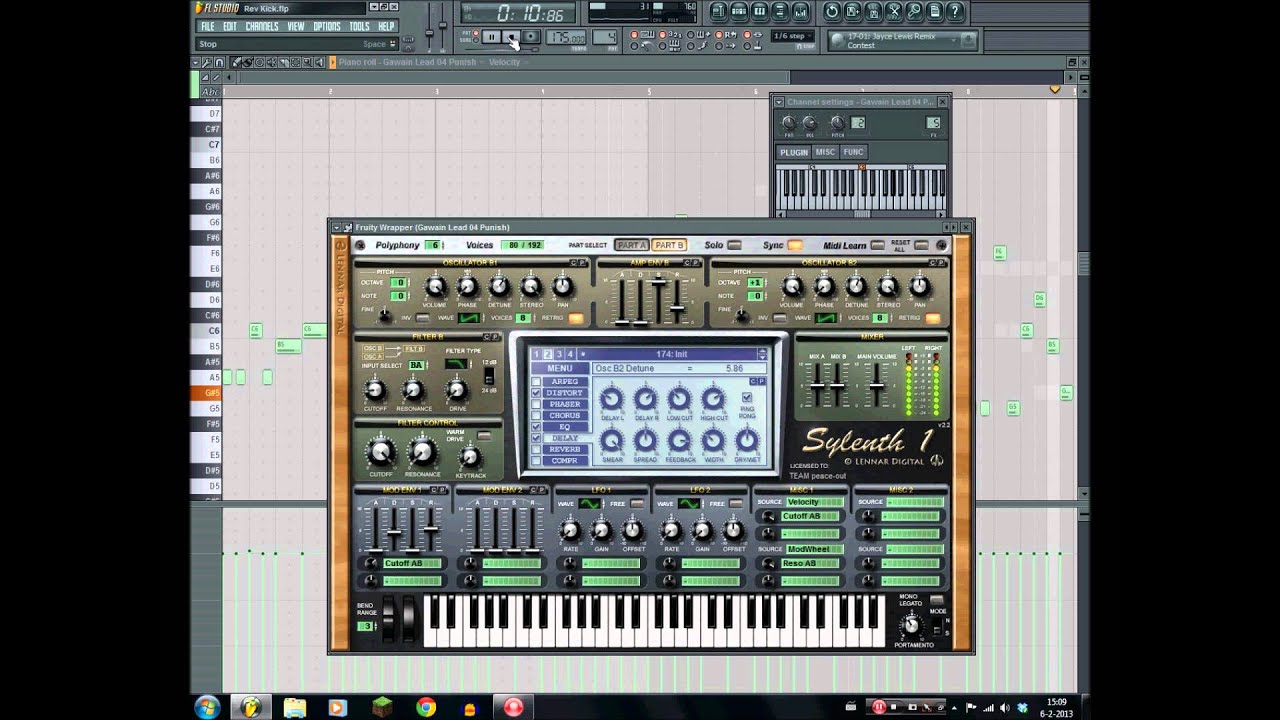This screenshot has width=1280, height=720.
Task: Open MISC 1 Velocity source dropdown
Action: 814,502
